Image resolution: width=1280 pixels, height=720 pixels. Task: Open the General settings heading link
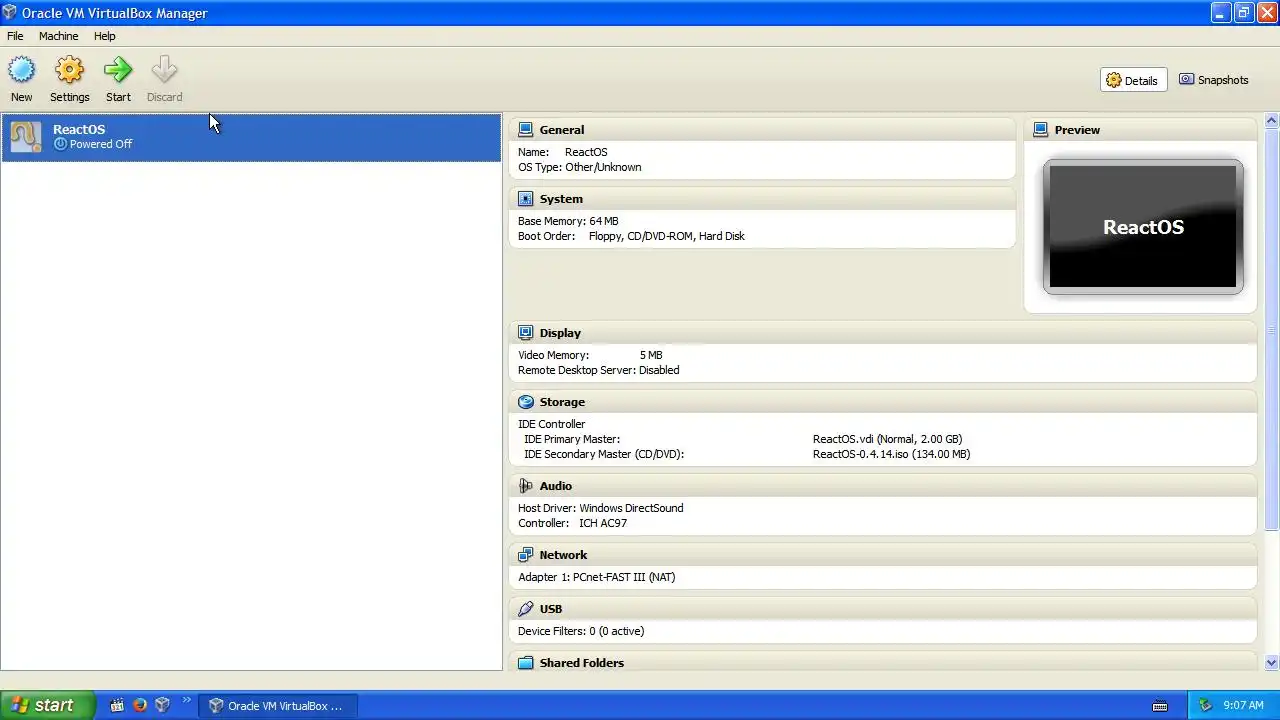[x=562, y=130]
